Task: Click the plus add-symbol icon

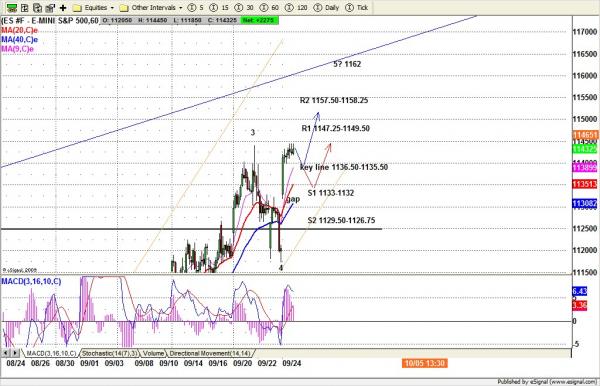Action: coord(63,8)
